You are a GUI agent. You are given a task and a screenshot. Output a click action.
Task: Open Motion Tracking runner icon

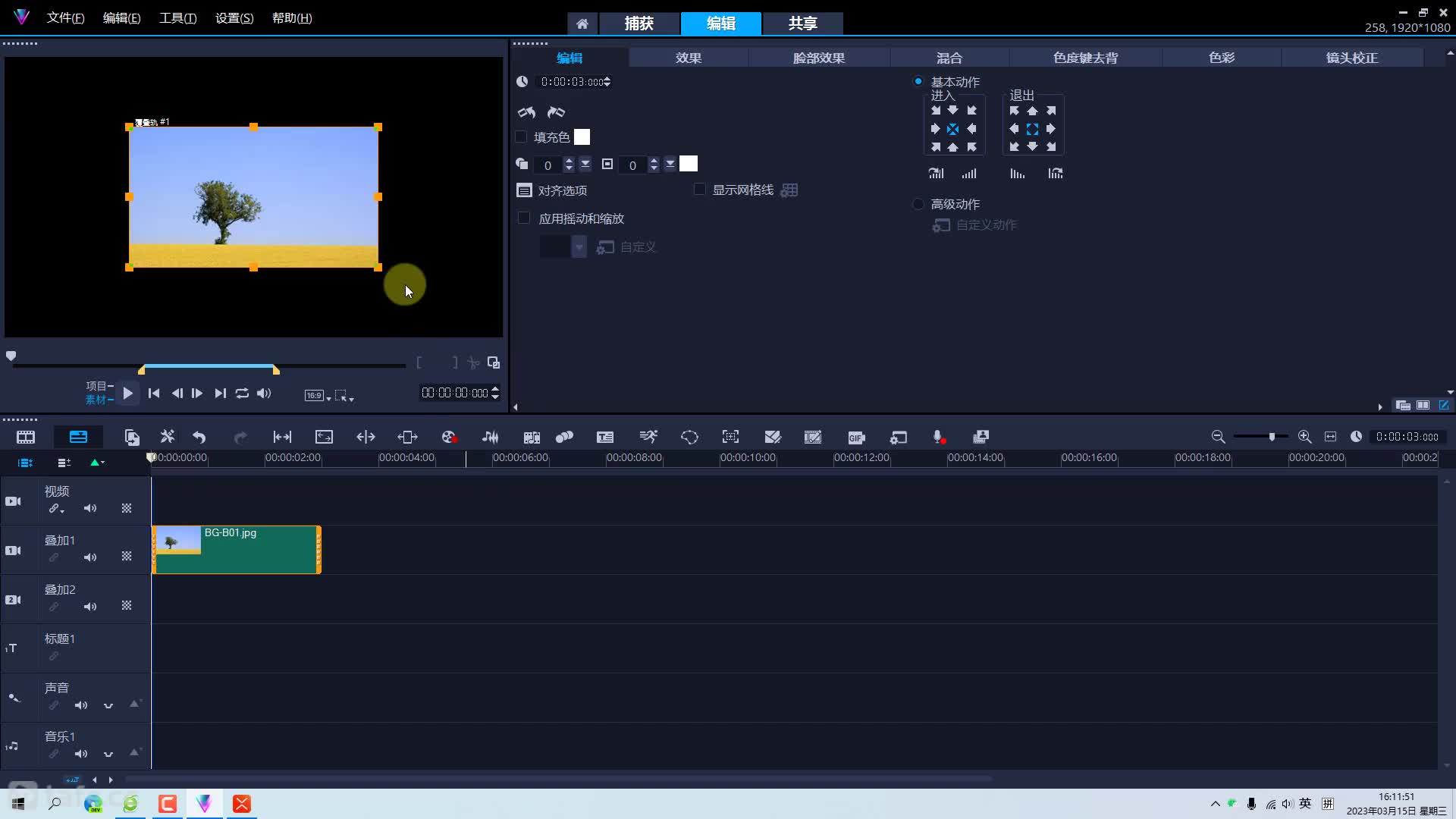coord(648,437)
